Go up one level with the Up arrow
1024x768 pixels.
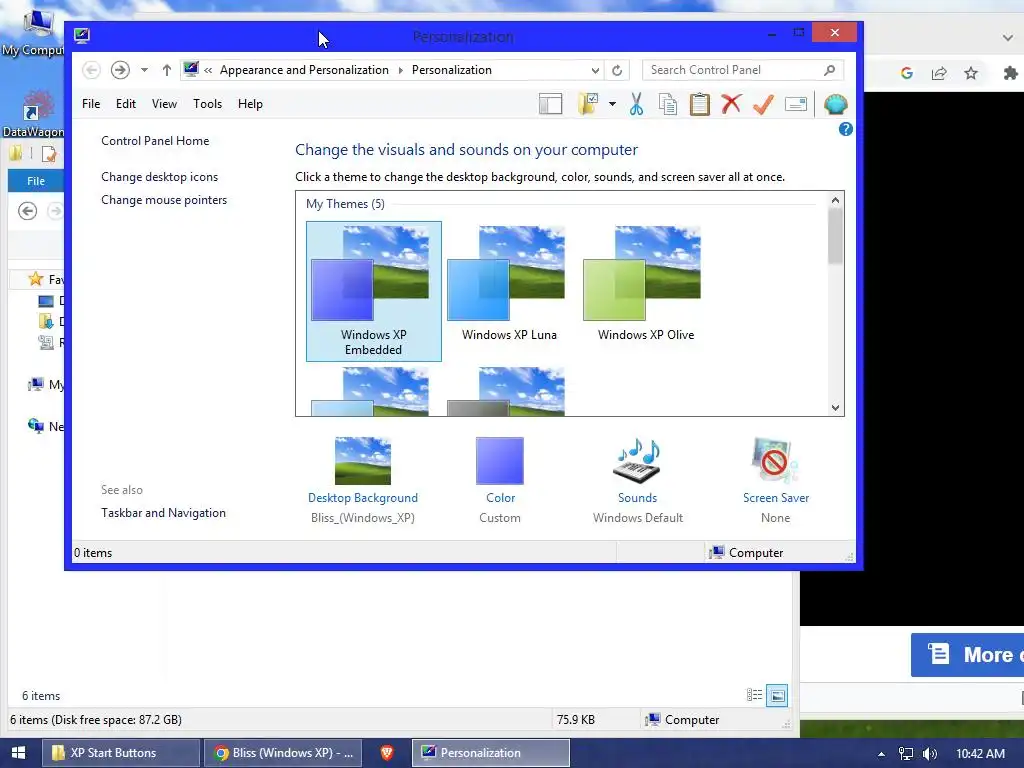167,70
